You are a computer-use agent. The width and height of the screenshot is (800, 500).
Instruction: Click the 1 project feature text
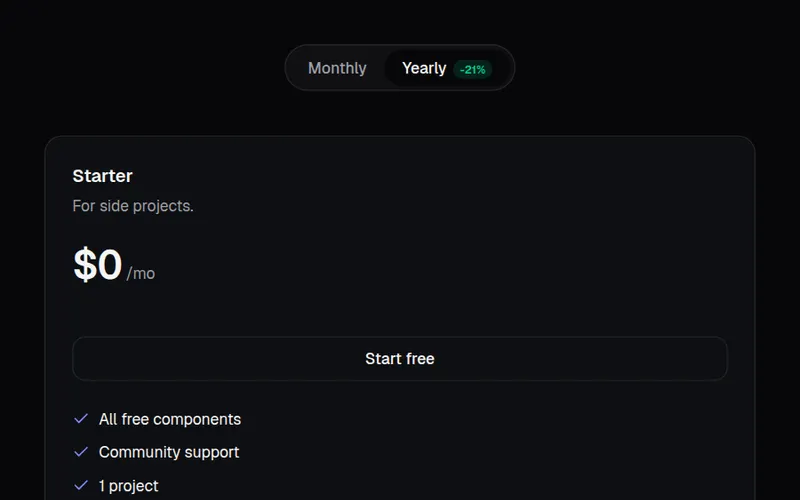(129, 486)
